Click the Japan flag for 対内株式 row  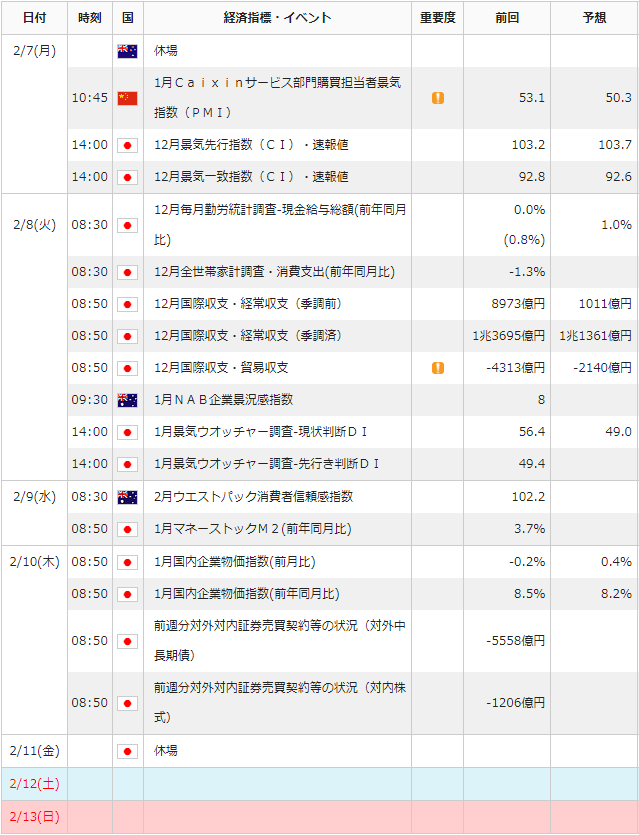(x=127, y=703)
